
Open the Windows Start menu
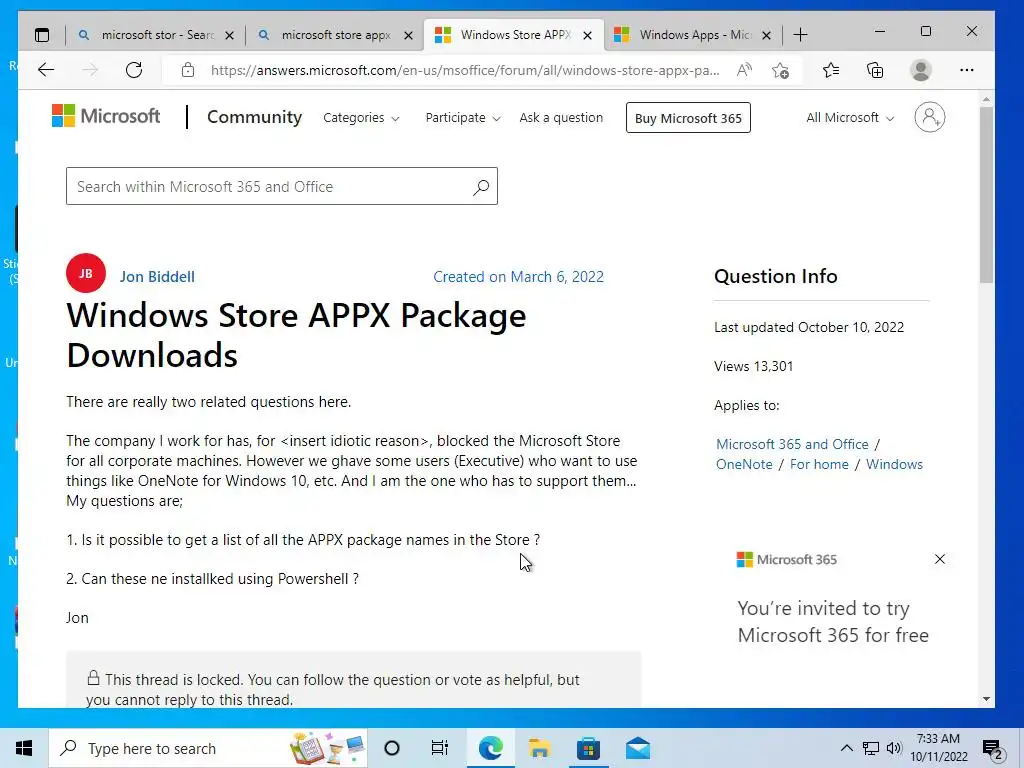24,748
